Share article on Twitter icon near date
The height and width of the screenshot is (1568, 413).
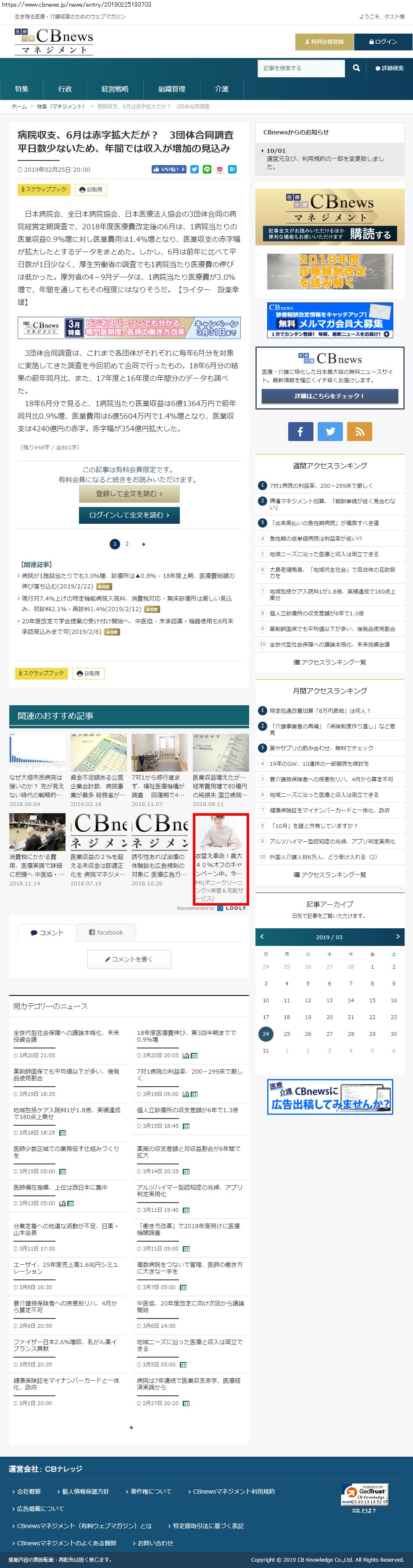[195, 169]
